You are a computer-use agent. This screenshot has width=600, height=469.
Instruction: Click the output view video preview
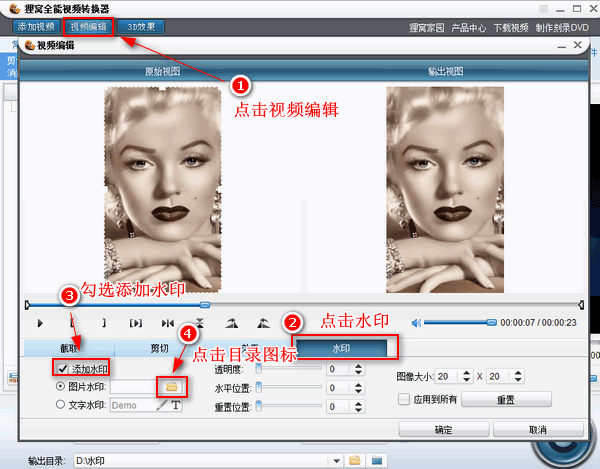[x=445, y=190]
